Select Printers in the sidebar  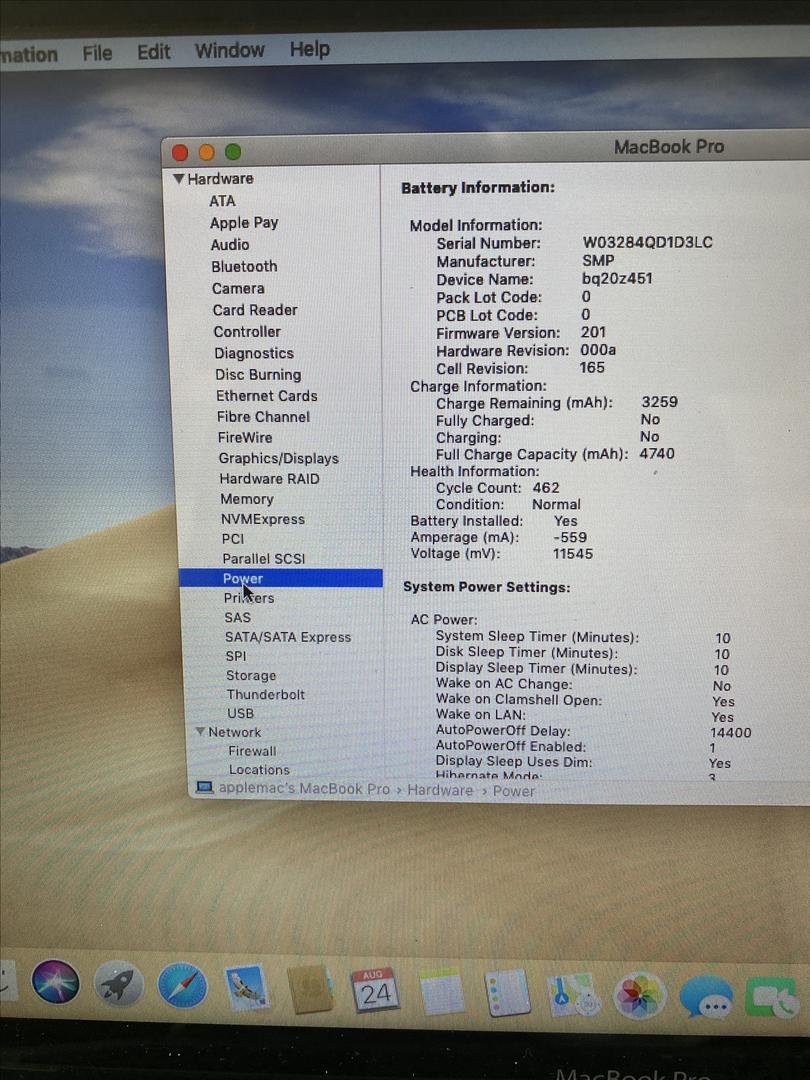click(249, 598)
